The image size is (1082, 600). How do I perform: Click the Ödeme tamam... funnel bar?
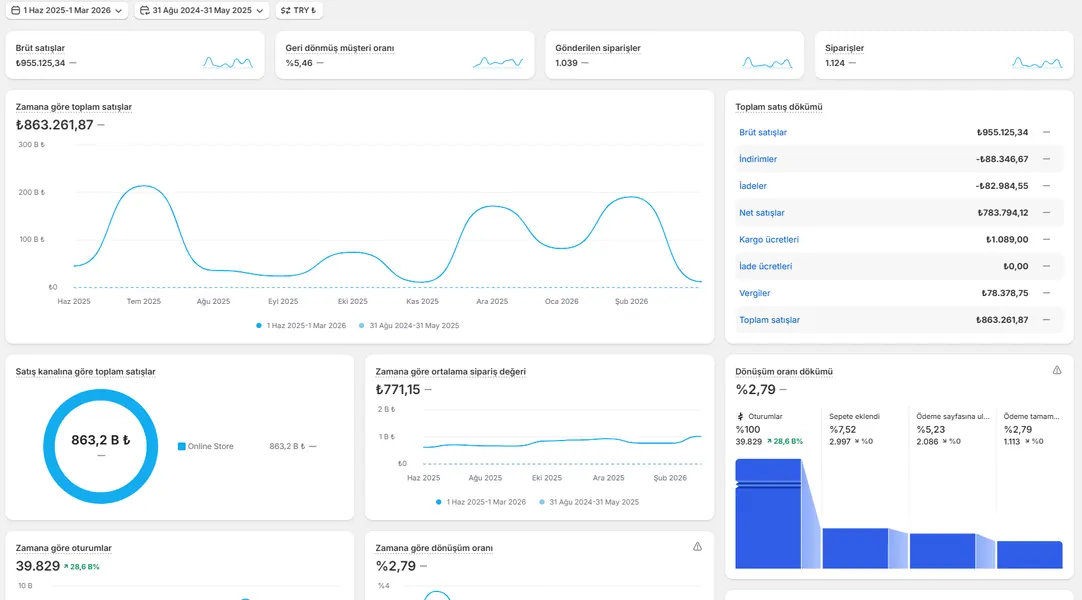pyautogui.click(x=1030, y=554)
